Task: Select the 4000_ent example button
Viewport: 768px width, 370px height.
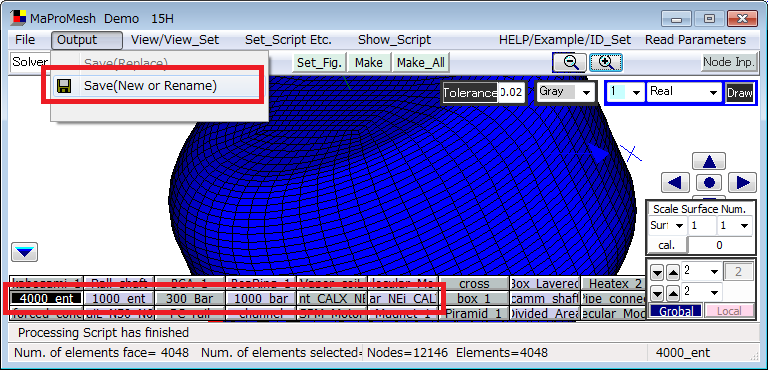Action: [x=47, y=298]
